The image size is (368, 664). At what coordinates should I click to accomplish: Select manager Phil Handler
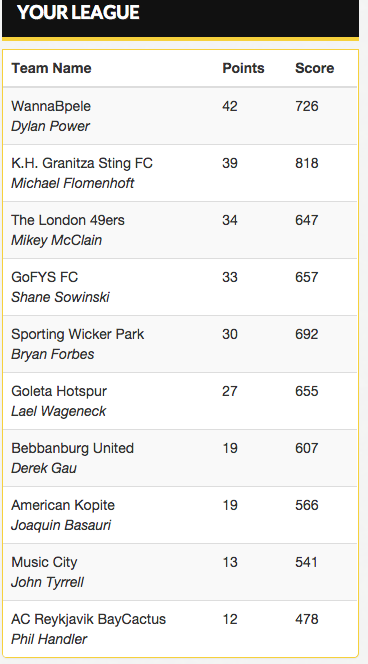49,639
